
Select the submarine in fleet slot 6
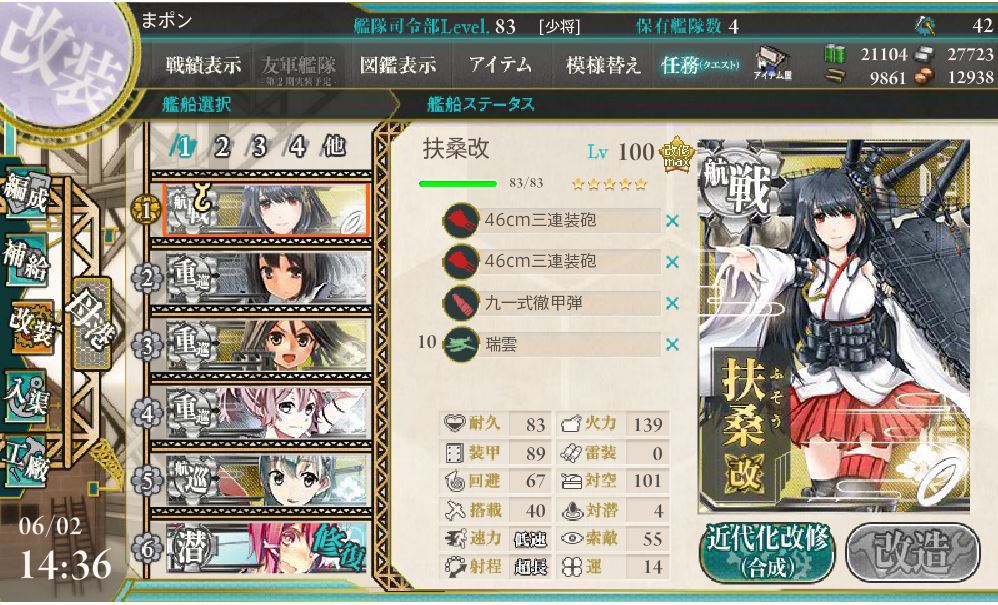click(x=267, y=547)
